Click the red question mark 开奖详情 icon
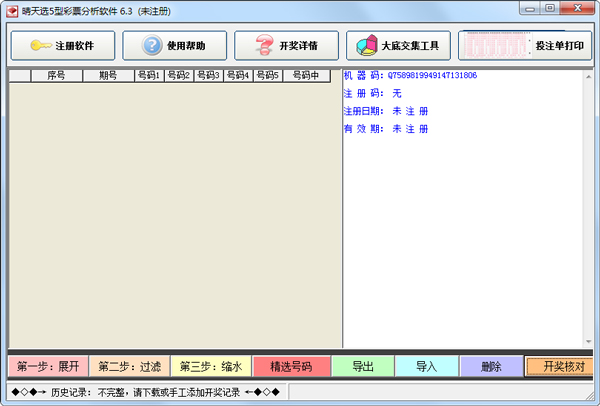 (x=264, y=46)
